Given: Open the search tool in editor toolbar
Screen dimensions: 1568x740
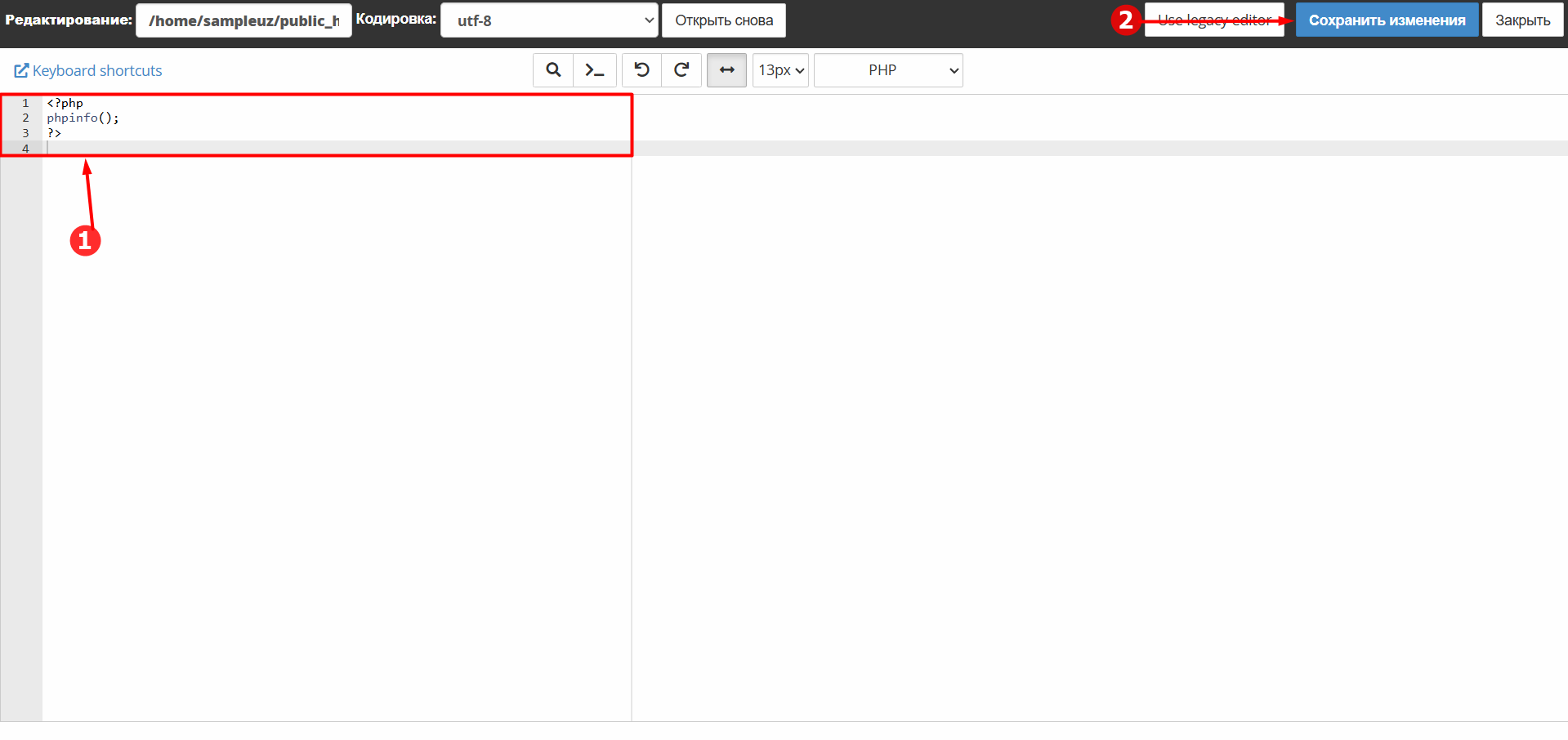Looking at the screenshot, I should [x=553, y=70].
